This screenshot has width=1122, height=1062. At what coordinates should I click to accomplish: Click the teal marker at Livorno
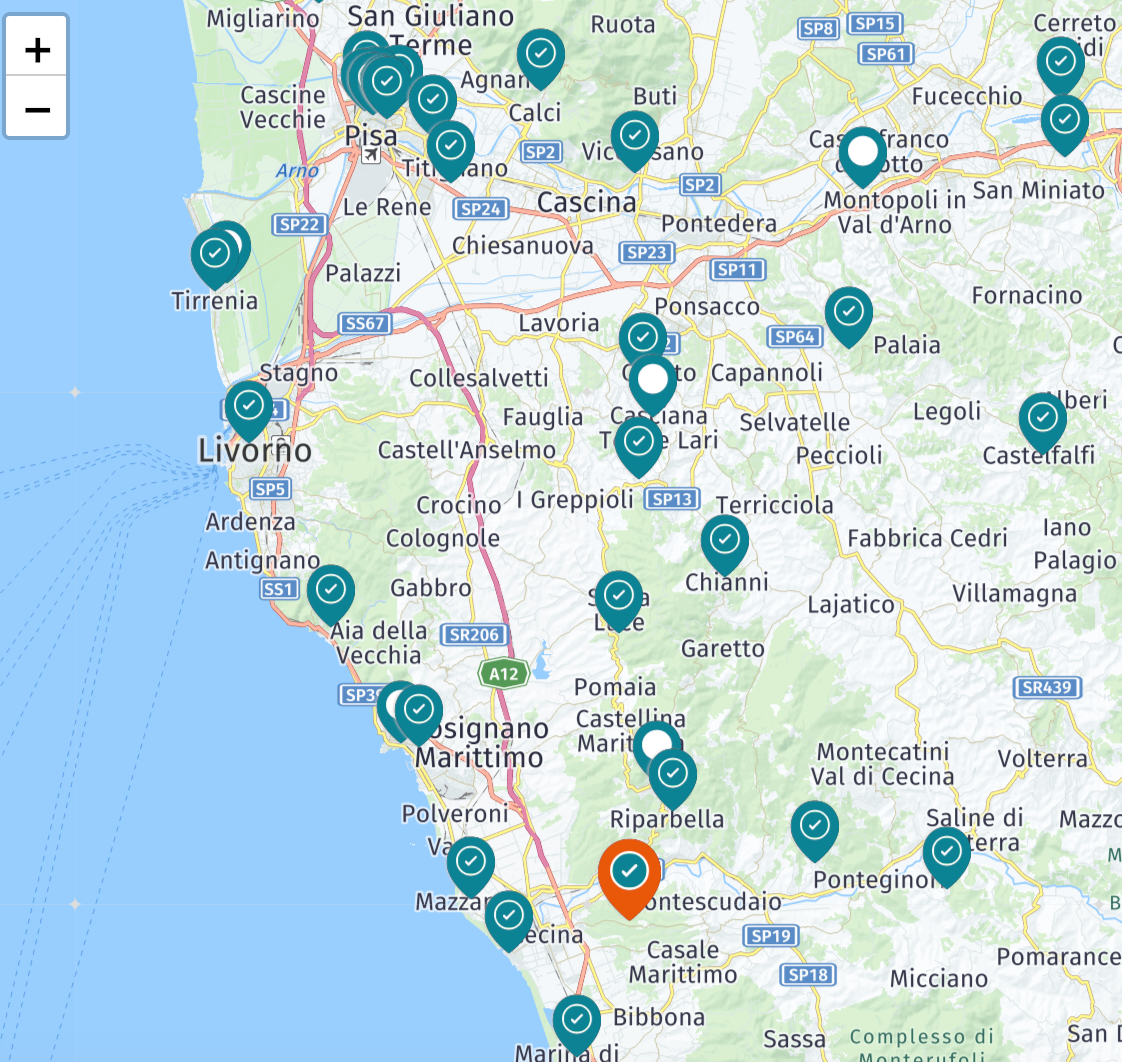pyautogui.click(x=248, y=406)
